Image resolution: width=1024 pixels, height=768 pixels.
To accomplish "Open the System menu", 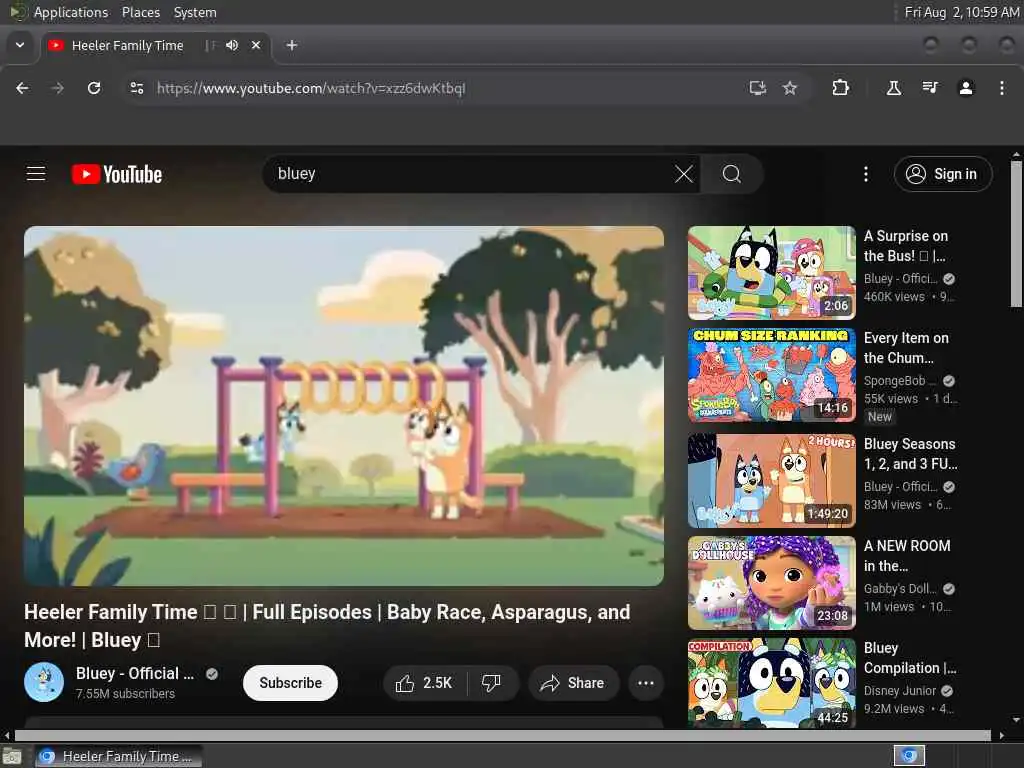I will pos(195,12).
